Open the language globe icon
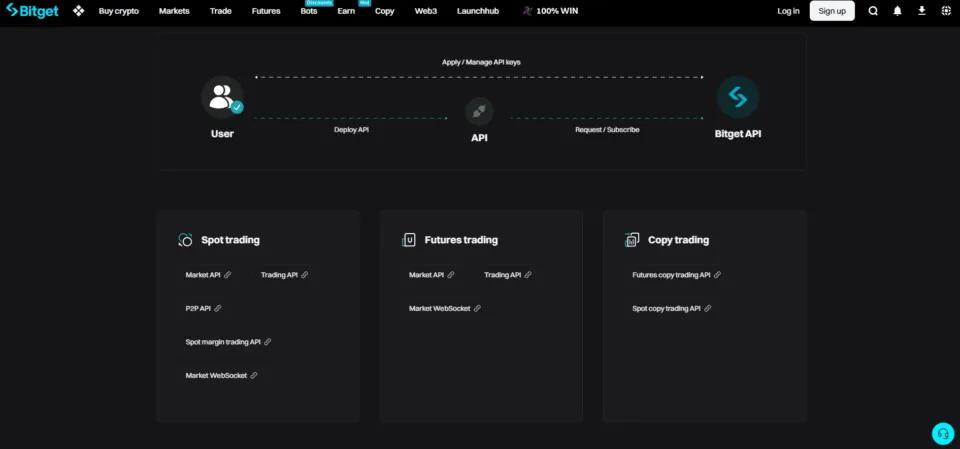The image size is (960, 449). click(946, 11)
